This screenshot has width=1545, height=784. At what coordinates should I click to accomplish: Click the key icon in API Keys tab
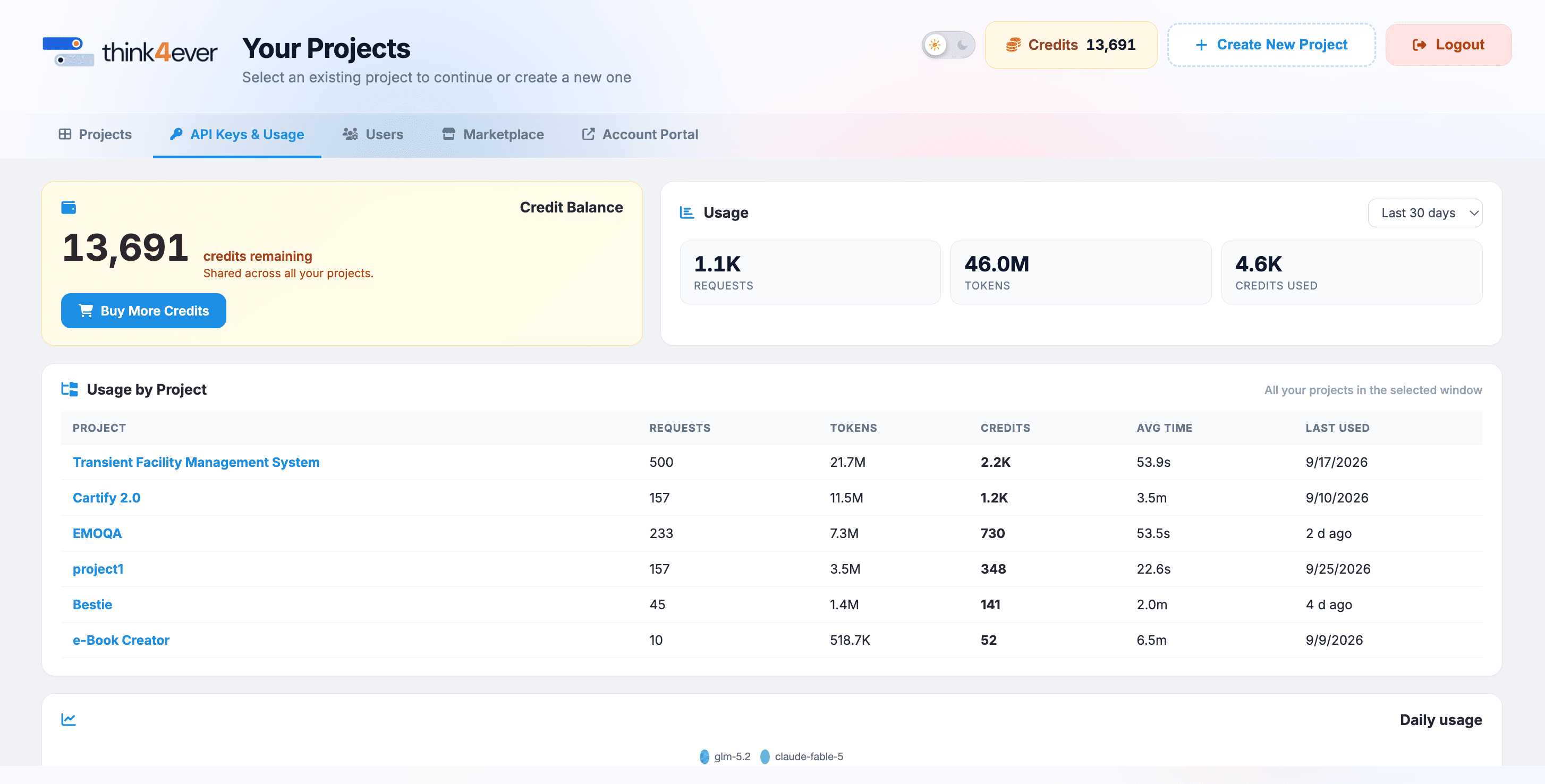[x=176, y=134]
